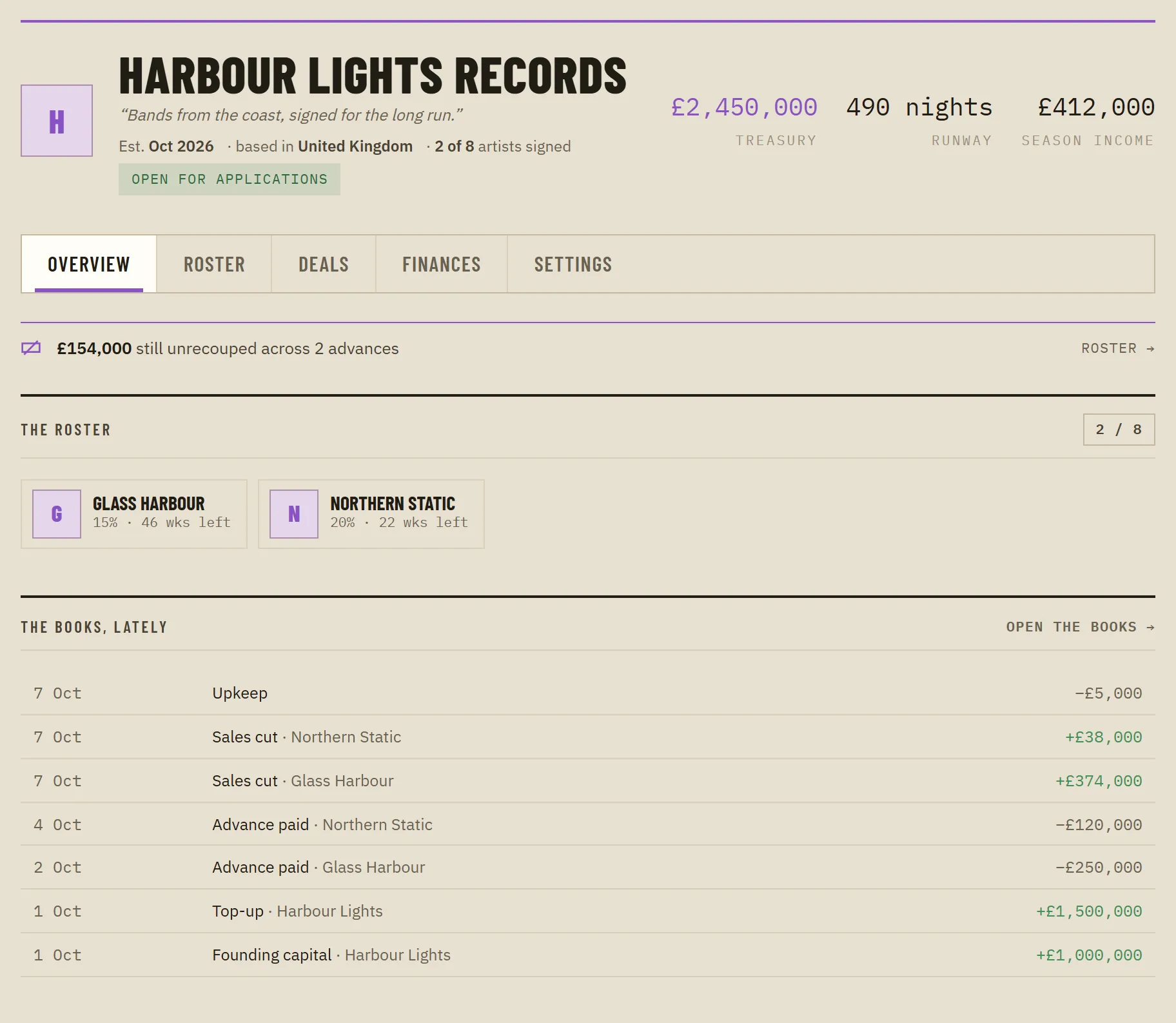Click the Harbour Lights 'H' label logo
The width and height of the screenshot is (1176, 1023).
tap(57, 121)
